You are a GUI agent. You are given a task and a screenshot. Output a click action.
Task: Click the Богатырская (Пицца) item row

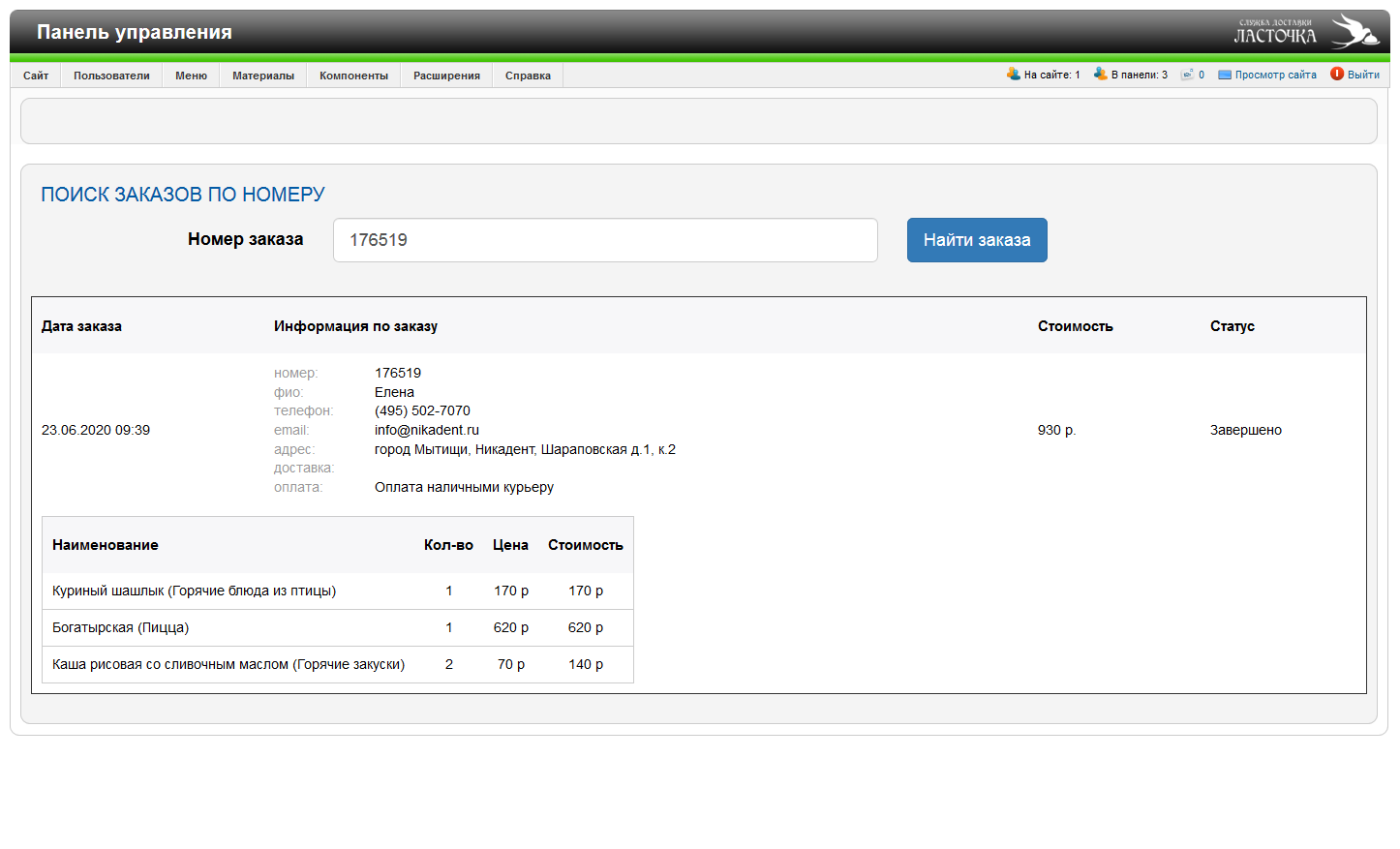[338, 627]
